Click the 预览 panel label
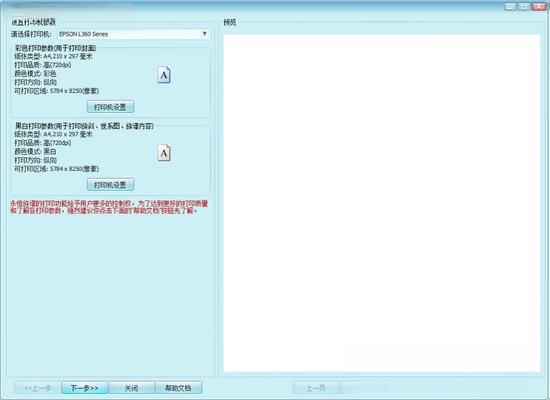The width and height of the screenshot is (550, 400). (x=230, y=22)
